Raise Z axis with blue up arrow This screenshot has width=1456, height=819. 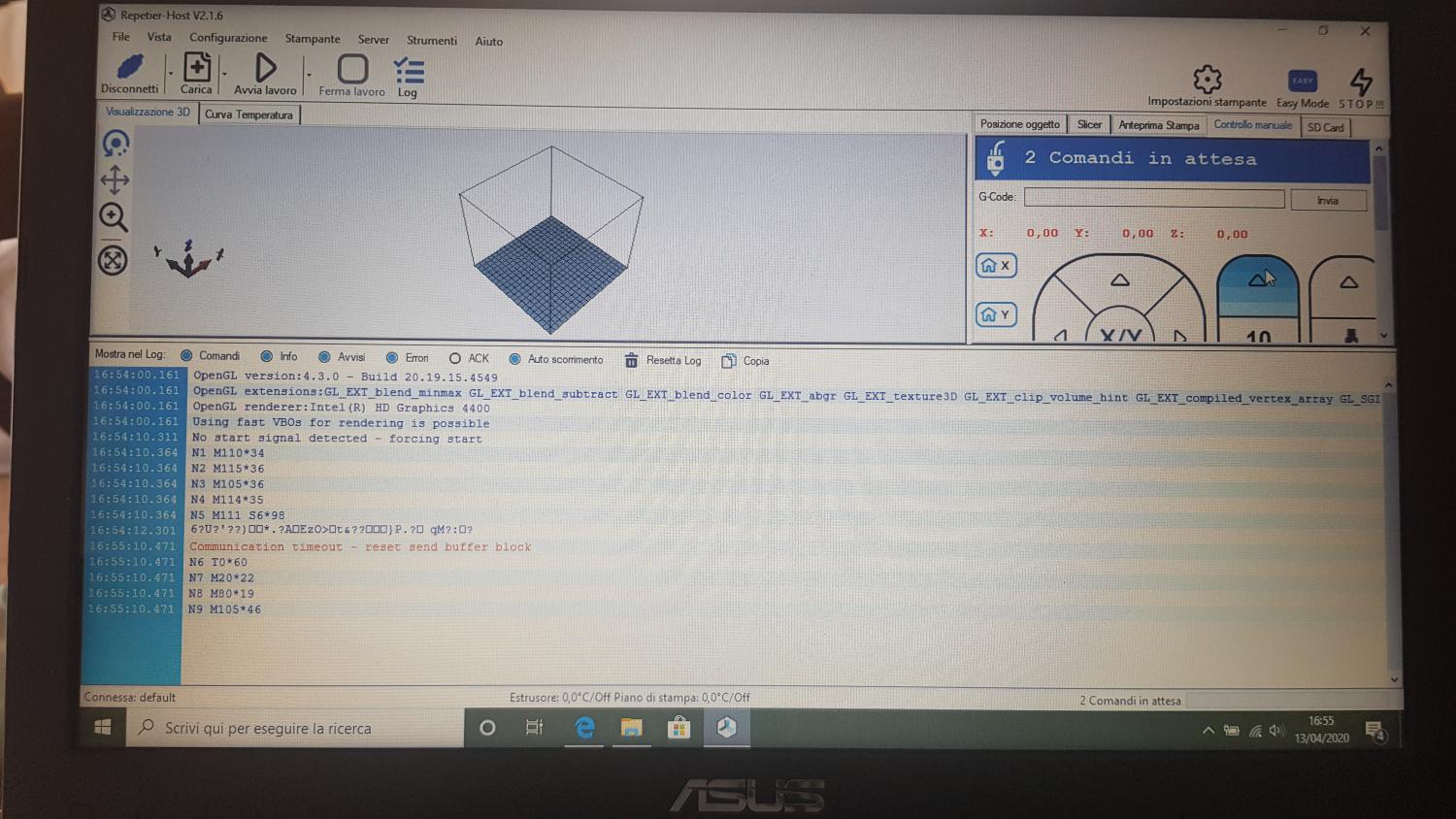coord(1258,279)
